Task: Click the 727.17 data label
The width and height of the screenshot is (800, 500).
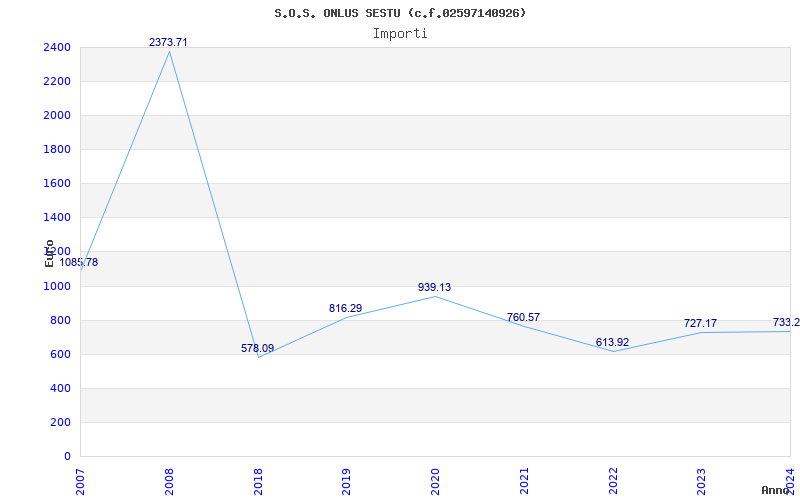Action: pos(700,323)
